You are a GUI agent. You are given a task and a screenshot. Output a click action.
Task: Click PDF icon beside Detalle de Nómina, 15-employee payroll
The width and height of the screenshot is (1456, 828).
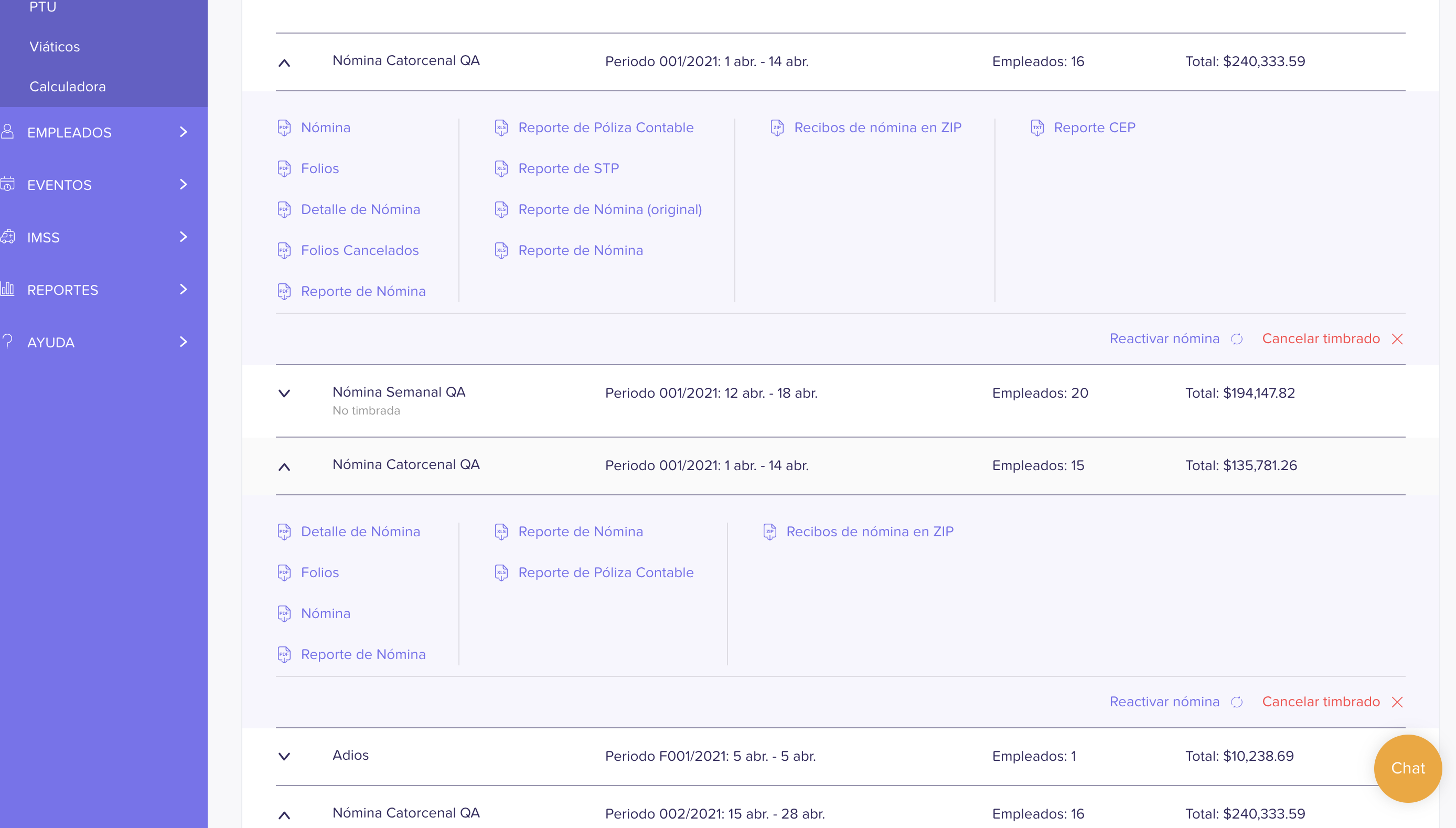tap(284, 532)
